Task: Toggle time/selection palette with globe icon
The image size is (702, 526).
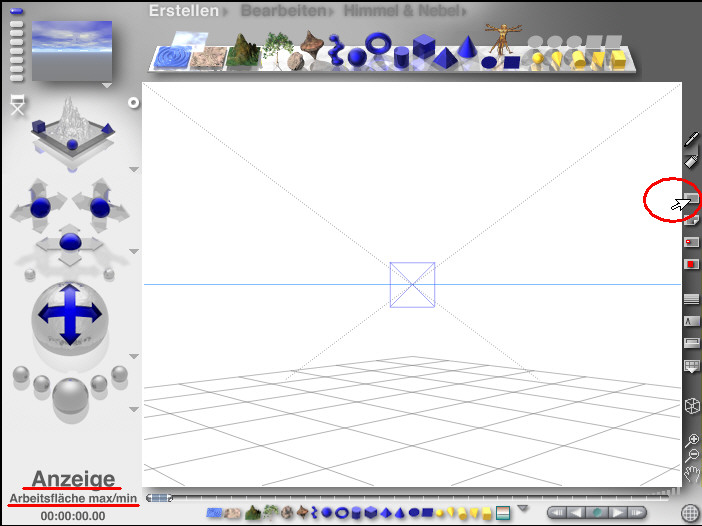Action: coord(690,513)
